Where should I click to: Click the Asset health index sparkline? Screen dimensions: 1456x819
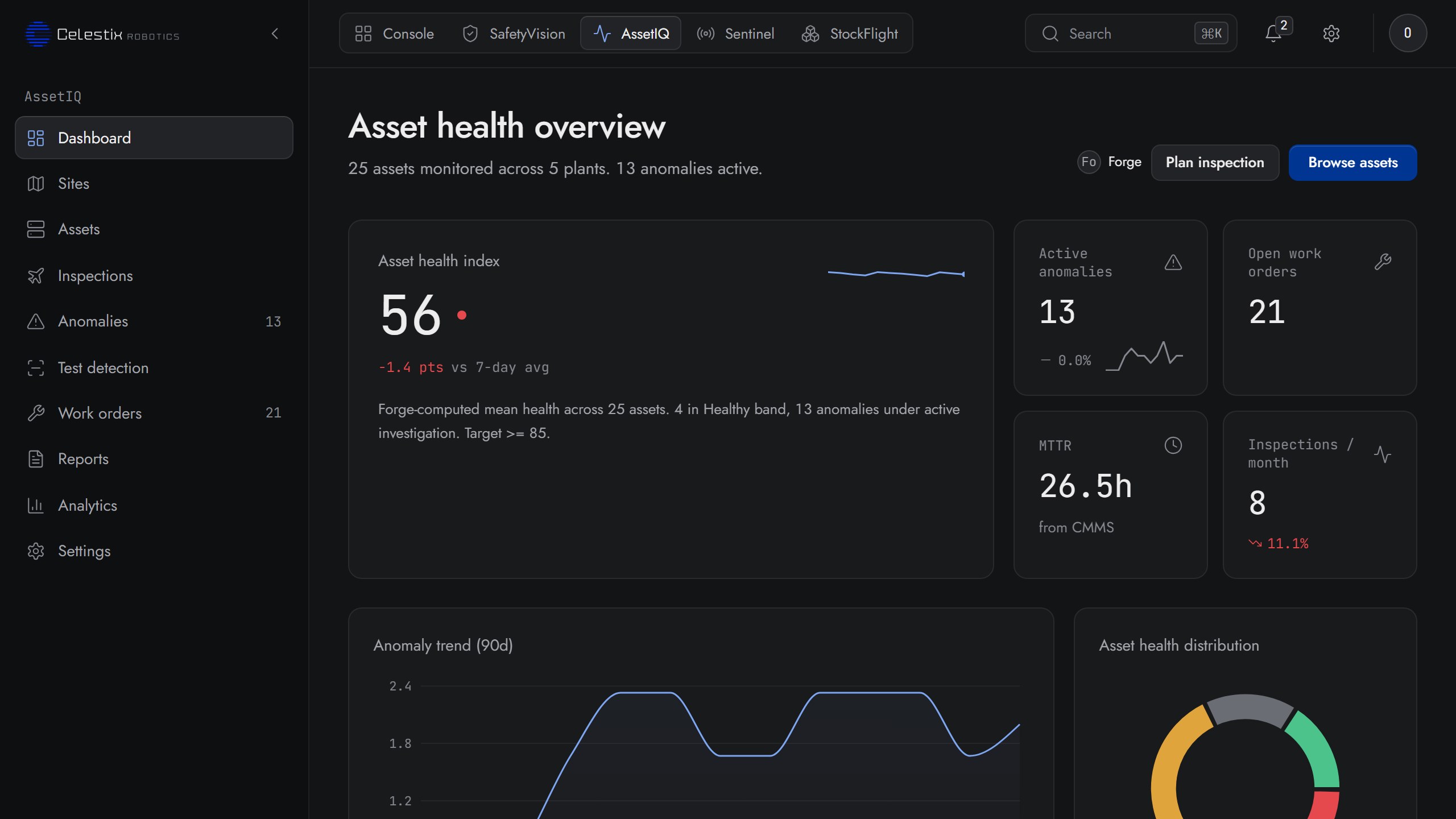pos(896,274)
